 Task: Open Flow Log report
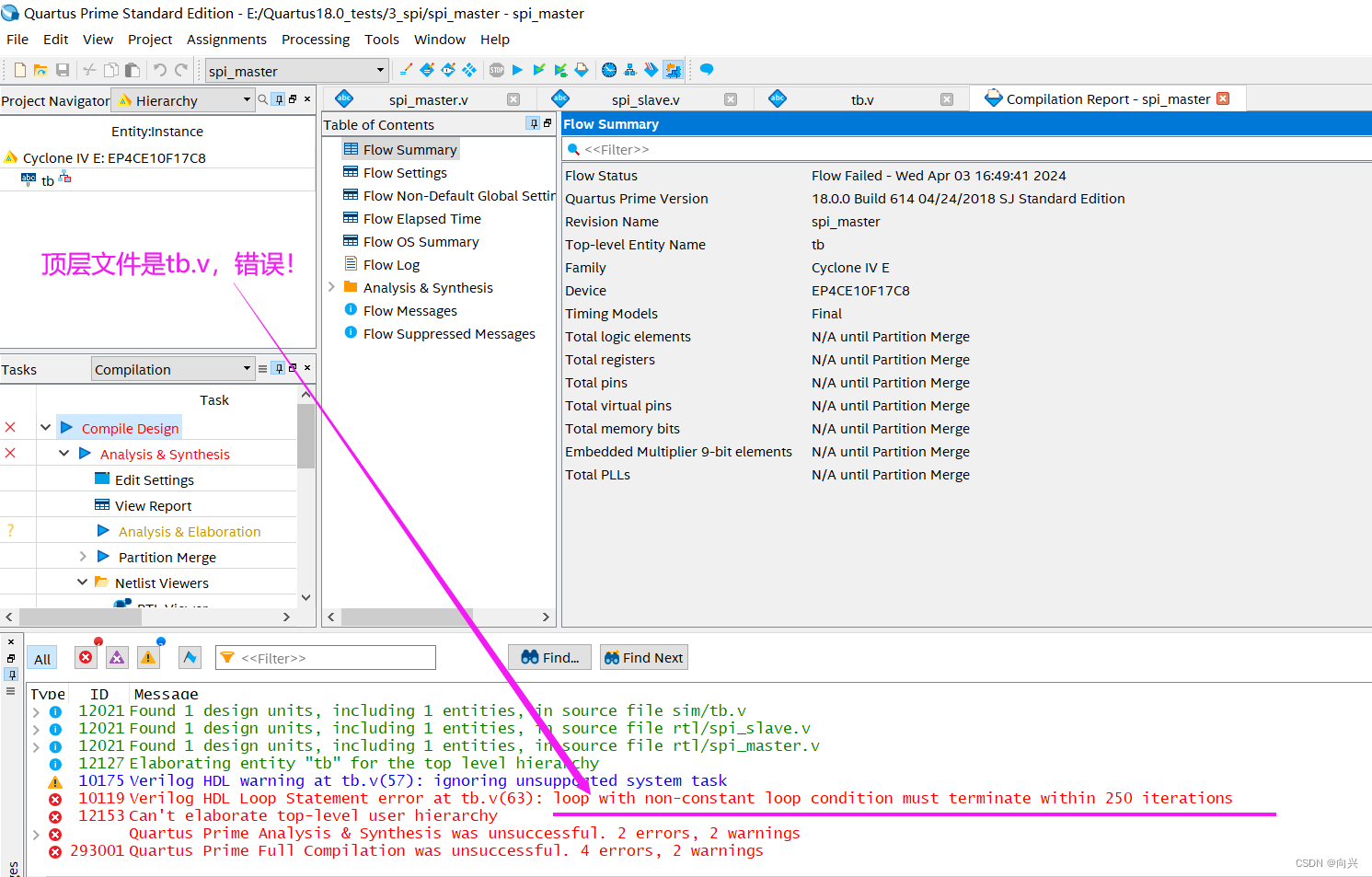click(x=391, y=265)
